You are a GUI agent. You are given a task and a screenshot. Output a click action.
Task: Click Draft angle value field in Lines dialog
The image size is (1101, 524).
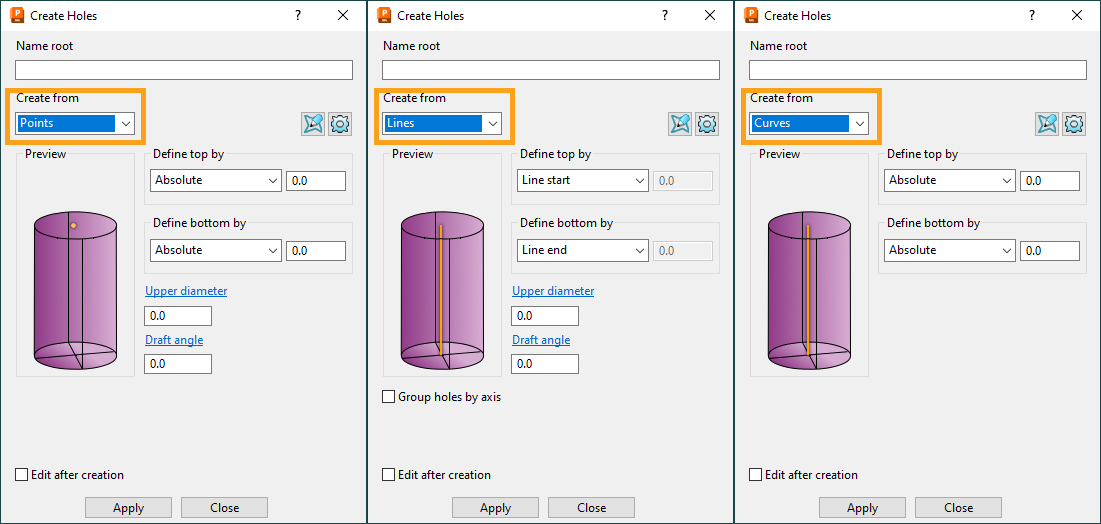click(x=545, y=364)
